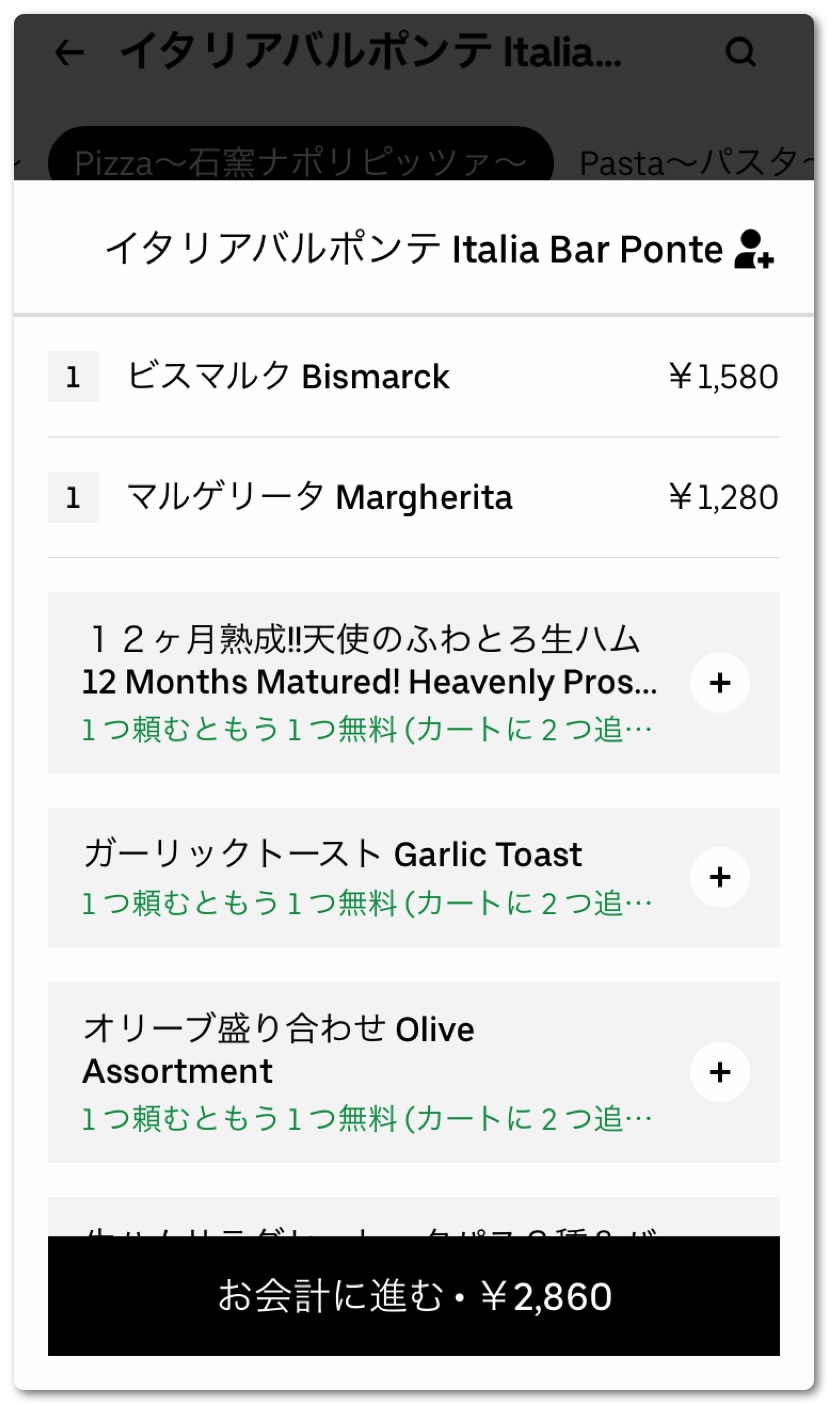The image size is (828, 1404).
Task: Add Olive Assortment using plus icon
Action: 719,1072
